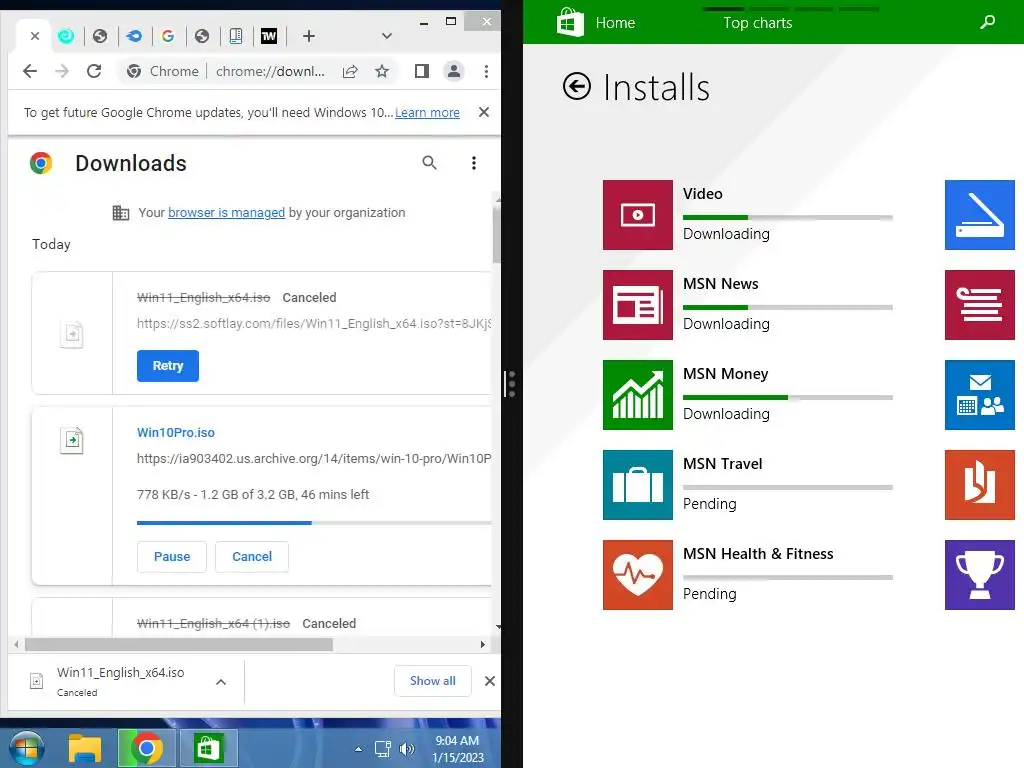
Task: Switch to the book icon tab
Action: 236,36
